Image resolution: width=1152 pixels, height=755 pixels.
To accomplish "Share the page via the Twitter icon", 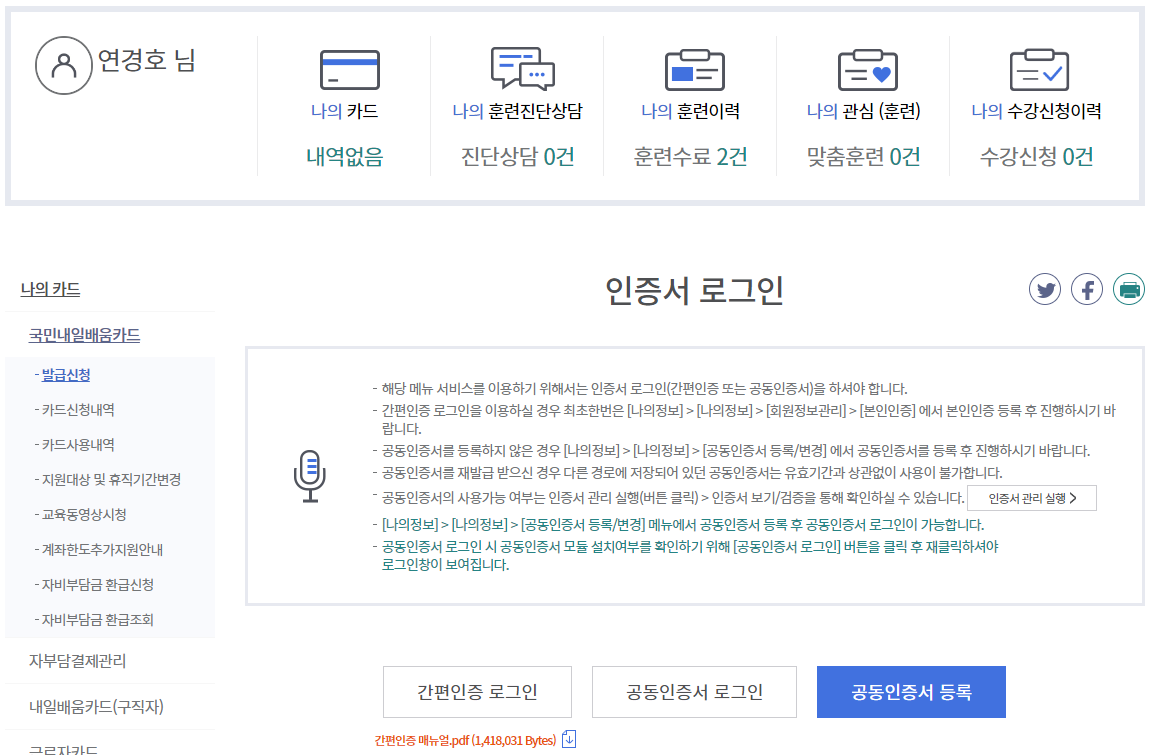I will [x=1044, y=289].
